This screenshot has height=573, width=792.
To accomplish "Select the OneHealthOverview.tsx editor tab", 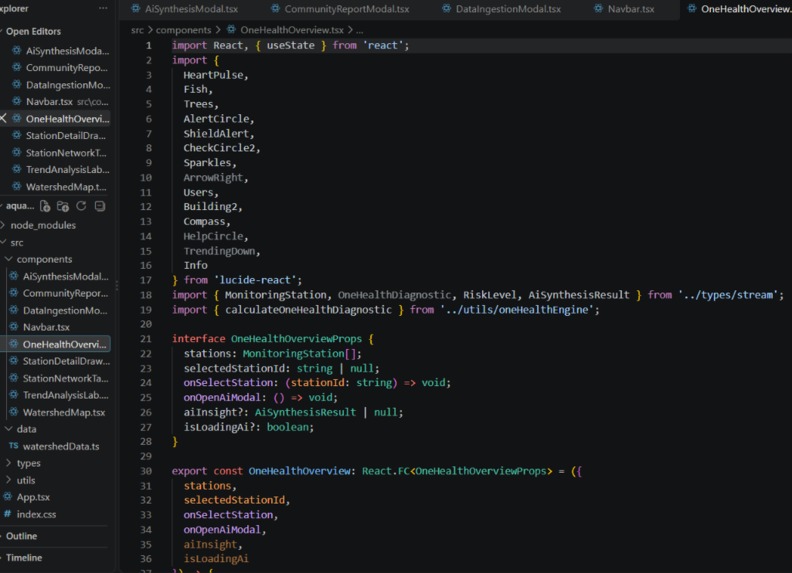I will (739, 9).
